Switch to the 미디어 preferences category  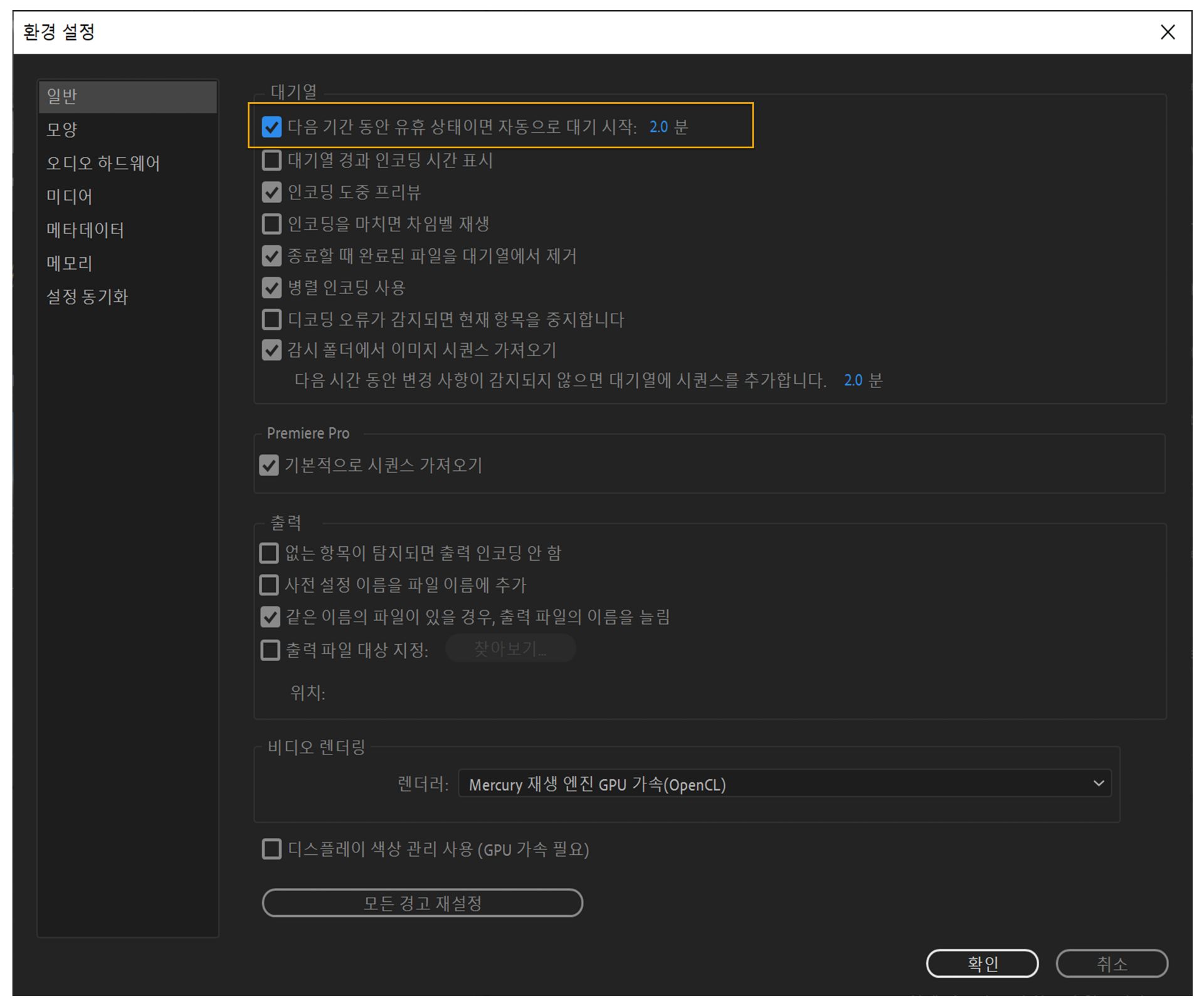[x=70, y=196]
